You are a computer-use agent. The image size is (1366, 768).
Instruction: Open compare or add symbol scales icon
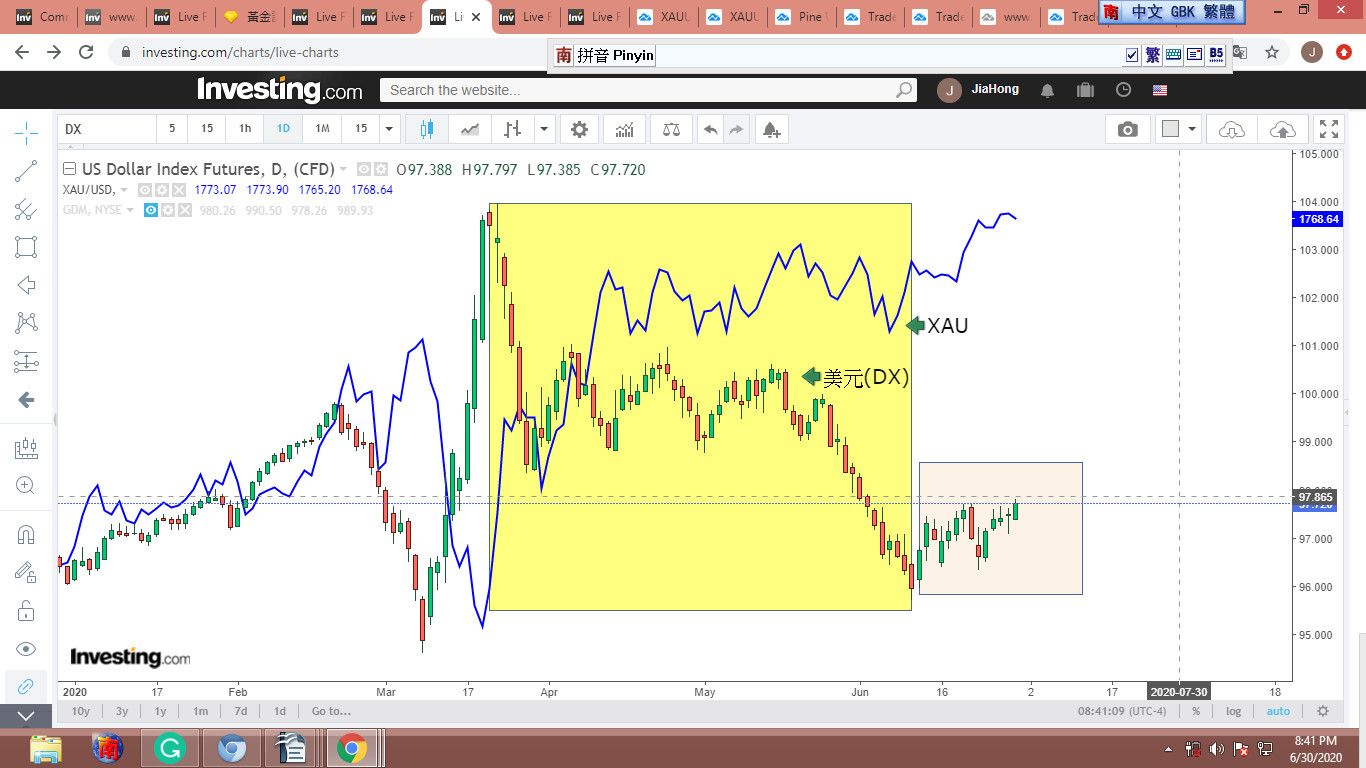[671, 129]
